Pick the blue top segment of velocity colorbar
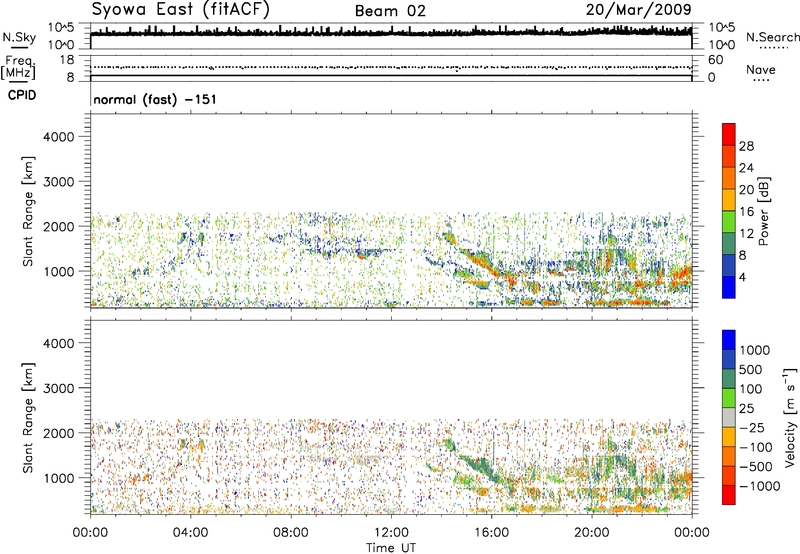This screenshot has width=800, height=554. pyautogui.click(x=729, y=340)
